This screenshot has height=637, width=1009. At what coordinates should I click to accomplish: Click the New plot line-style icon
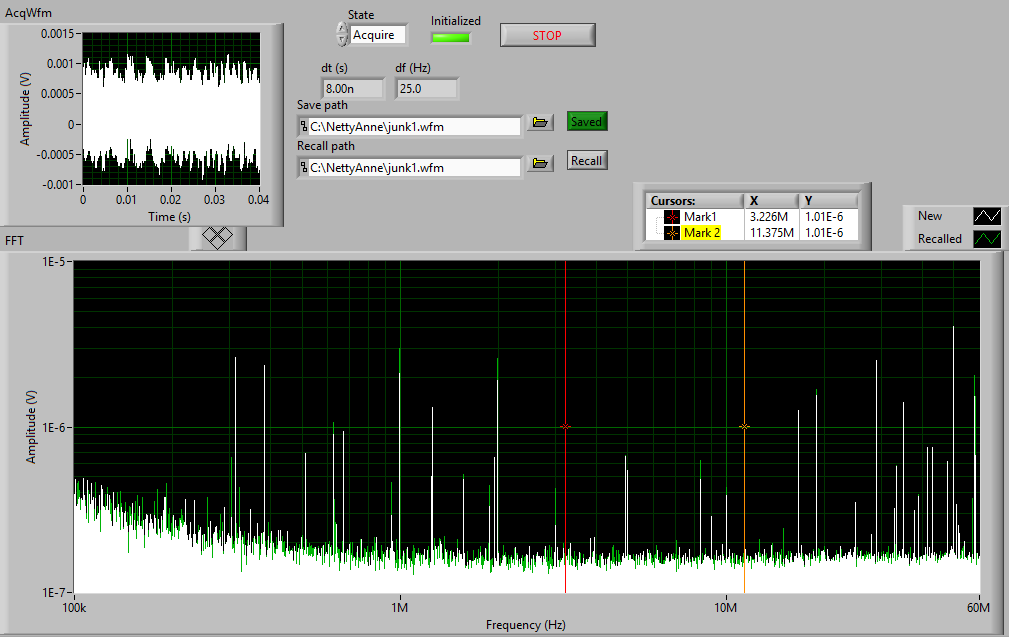(986, 216)
